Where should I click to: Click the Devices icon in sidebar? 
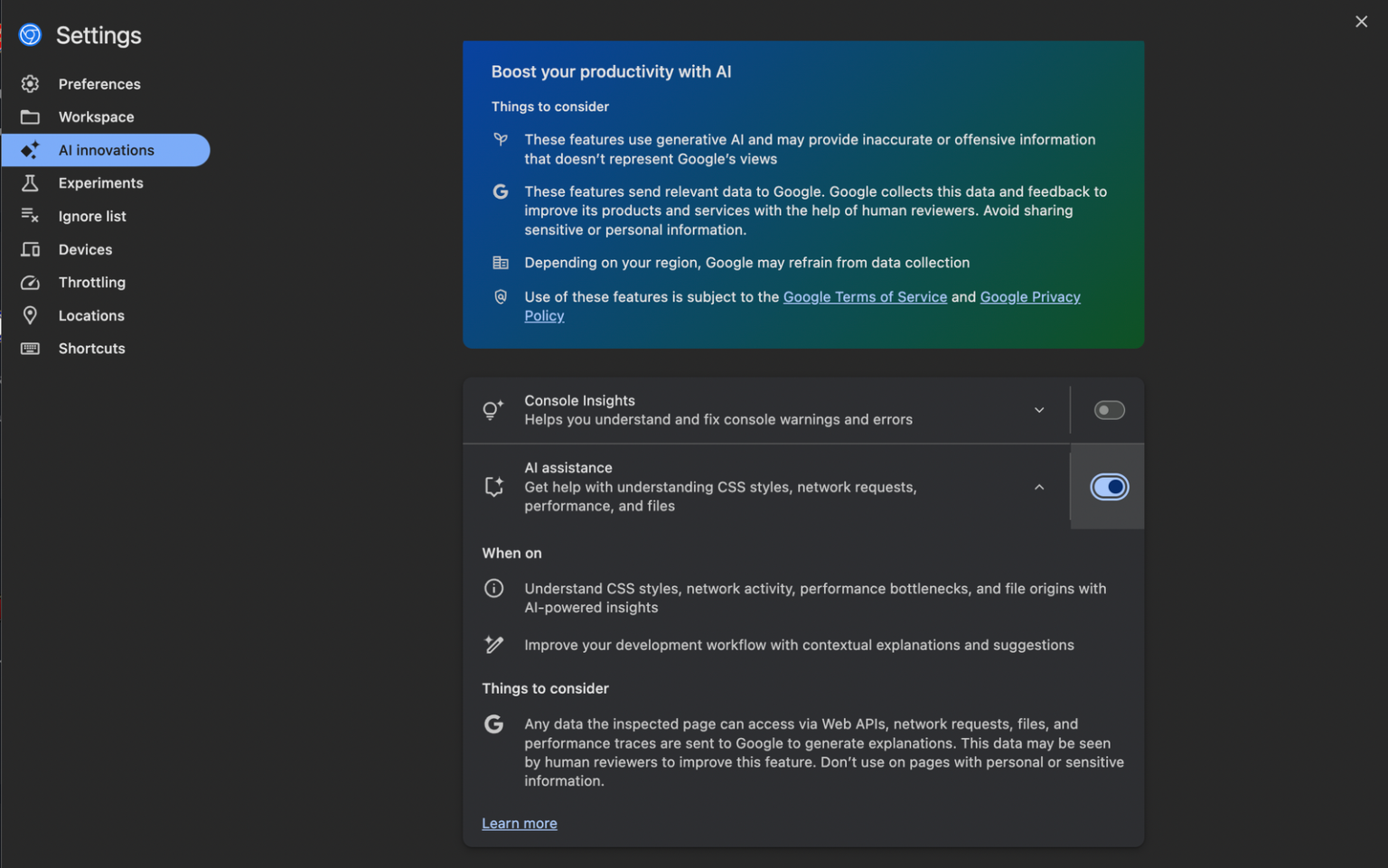pos(30,249)
